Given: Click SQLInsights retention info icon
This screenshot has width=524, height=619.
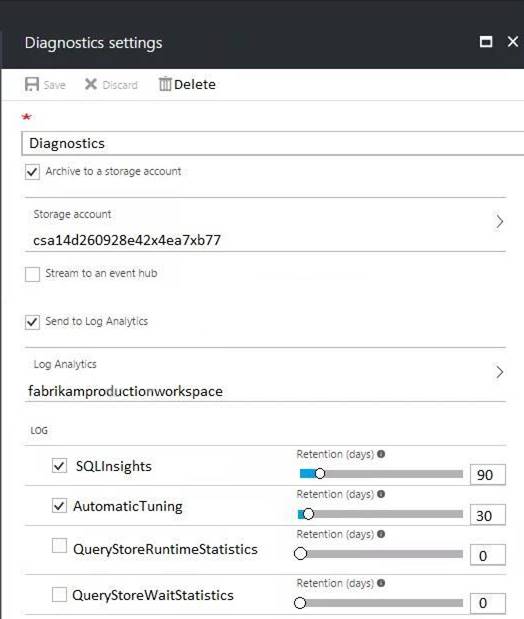Looking at the screenshot, I should point(381,454).
